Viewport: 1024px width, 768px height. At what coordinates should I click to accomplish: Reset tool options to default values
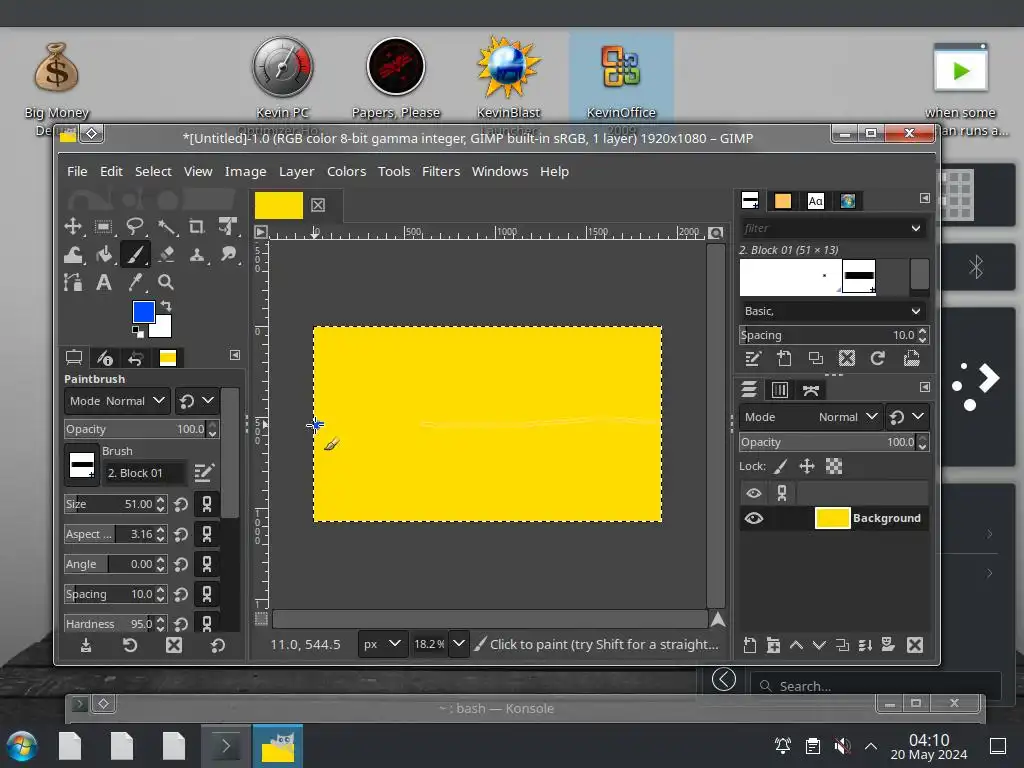(x=217, y=645)
